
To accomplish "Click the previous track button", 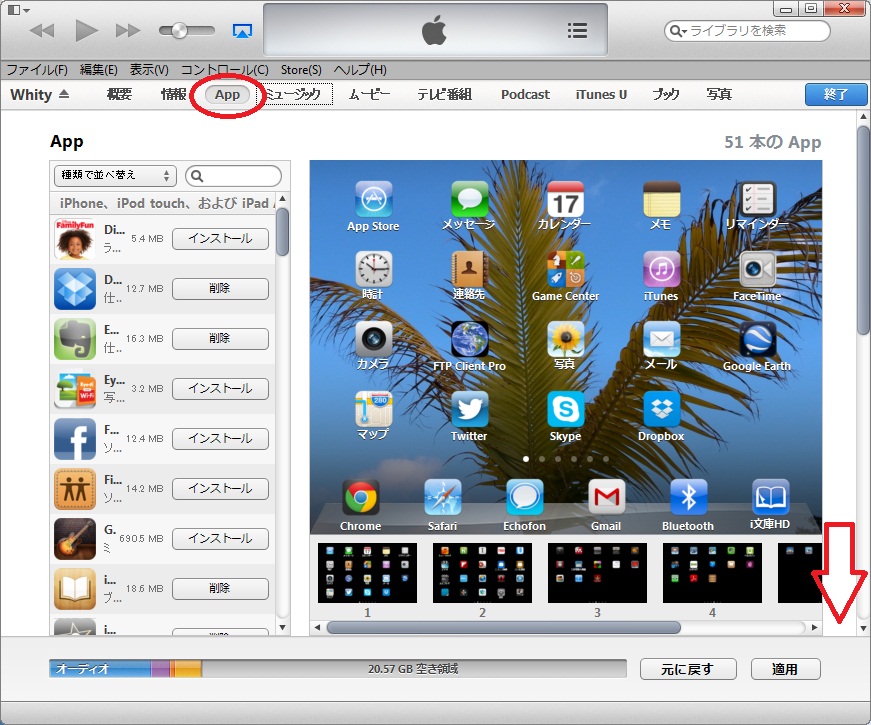I will pyautogui.click(x=42, y=31).
